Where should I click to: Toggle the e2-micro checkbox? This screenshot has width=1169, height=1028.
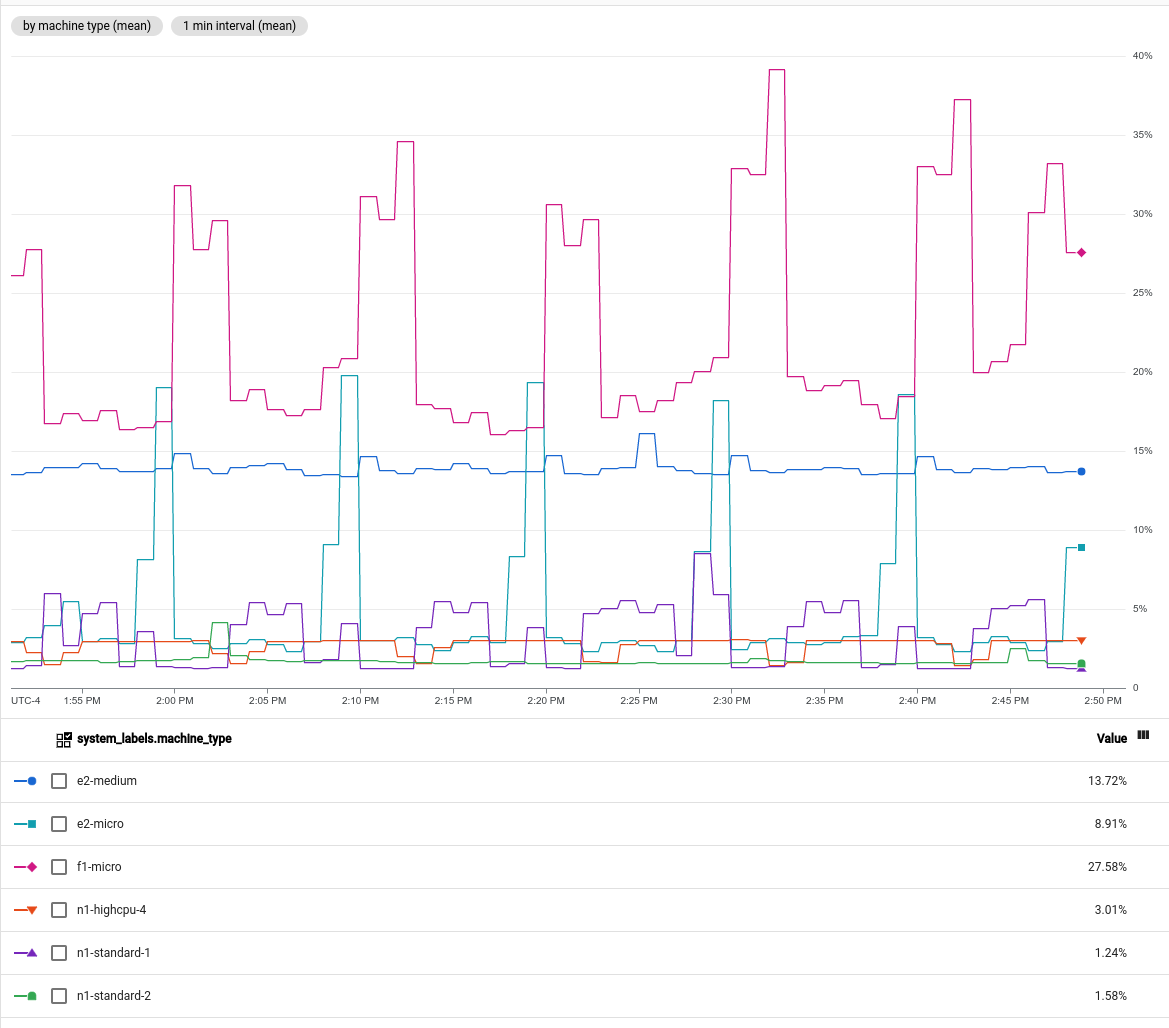[x=58, y=823]
